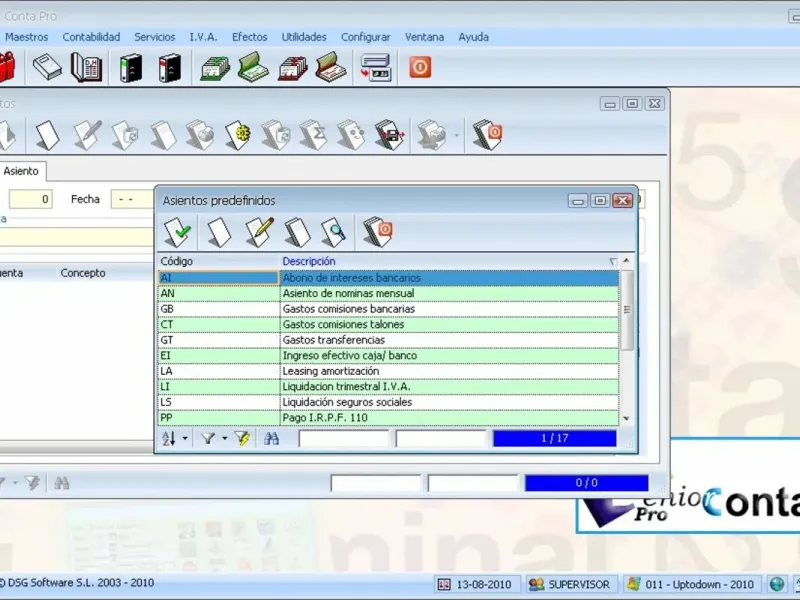Screen dimensions: 800x600
Task: Click the list scroll down arrow
Action: [627, 418]
